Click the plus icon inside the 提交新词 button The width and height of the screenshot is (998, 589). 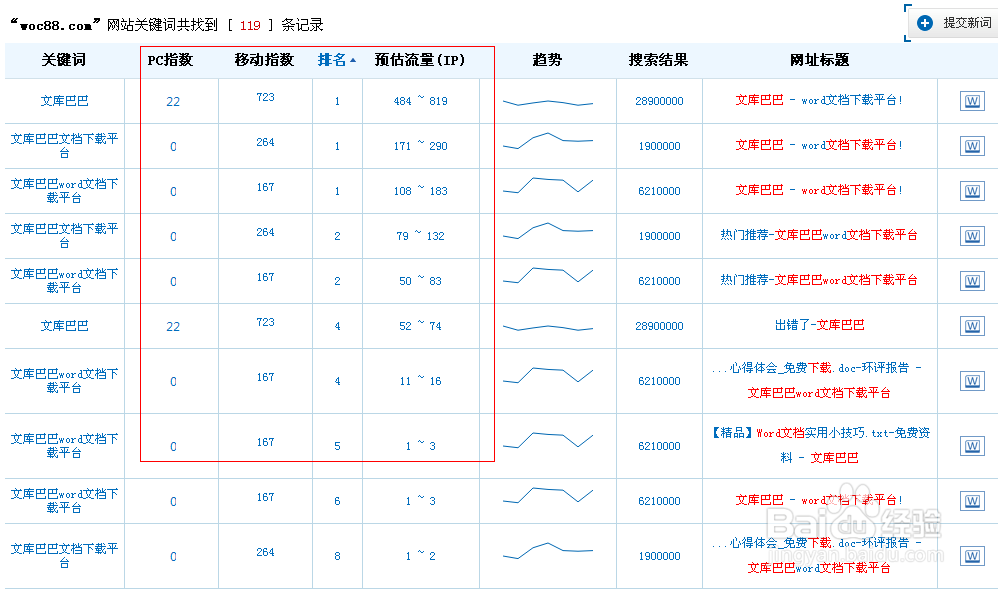[x=925, y=21]
